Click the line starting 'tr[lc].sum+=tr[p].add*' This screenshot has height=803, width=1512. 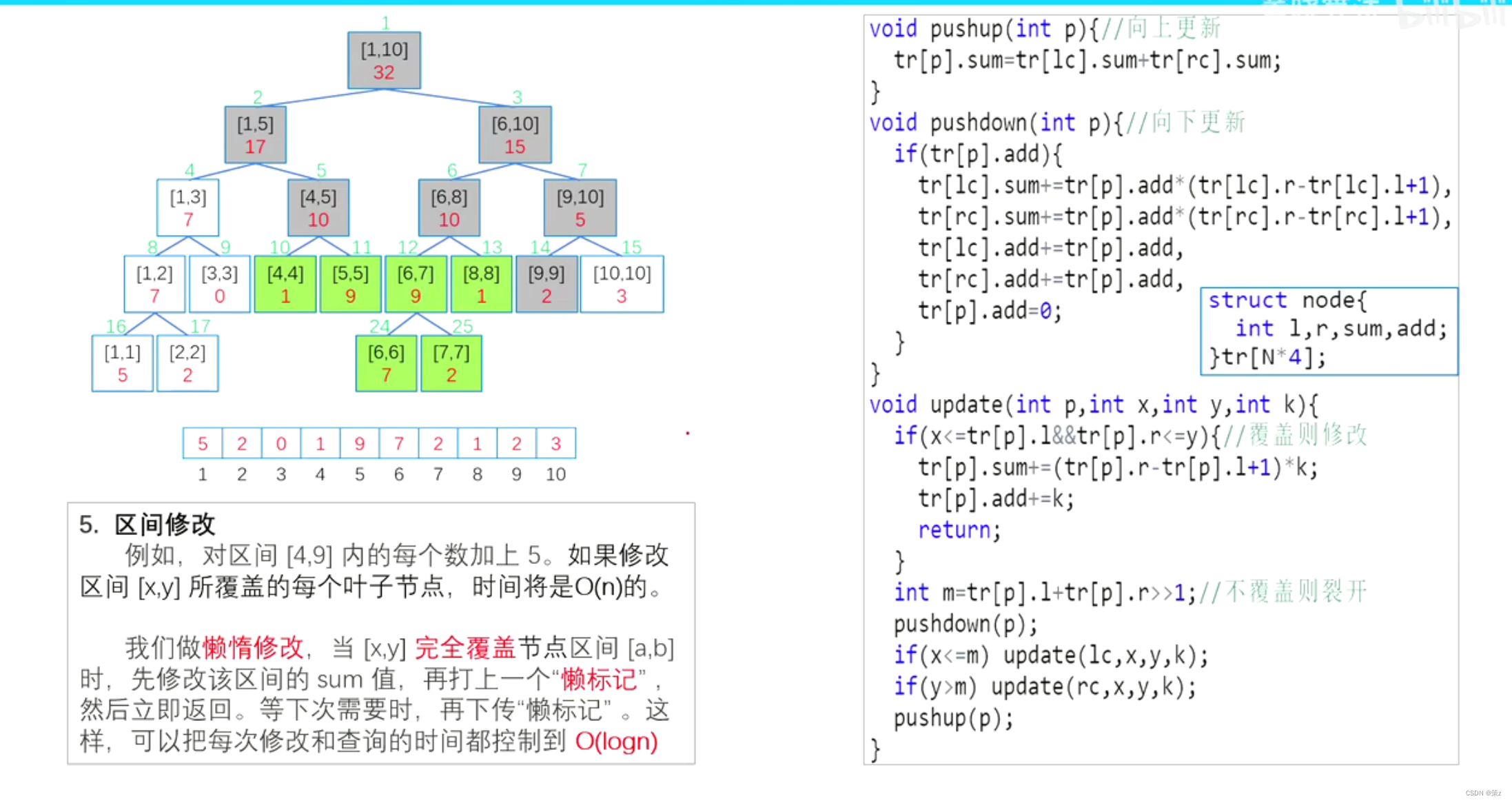point(1185,186)
